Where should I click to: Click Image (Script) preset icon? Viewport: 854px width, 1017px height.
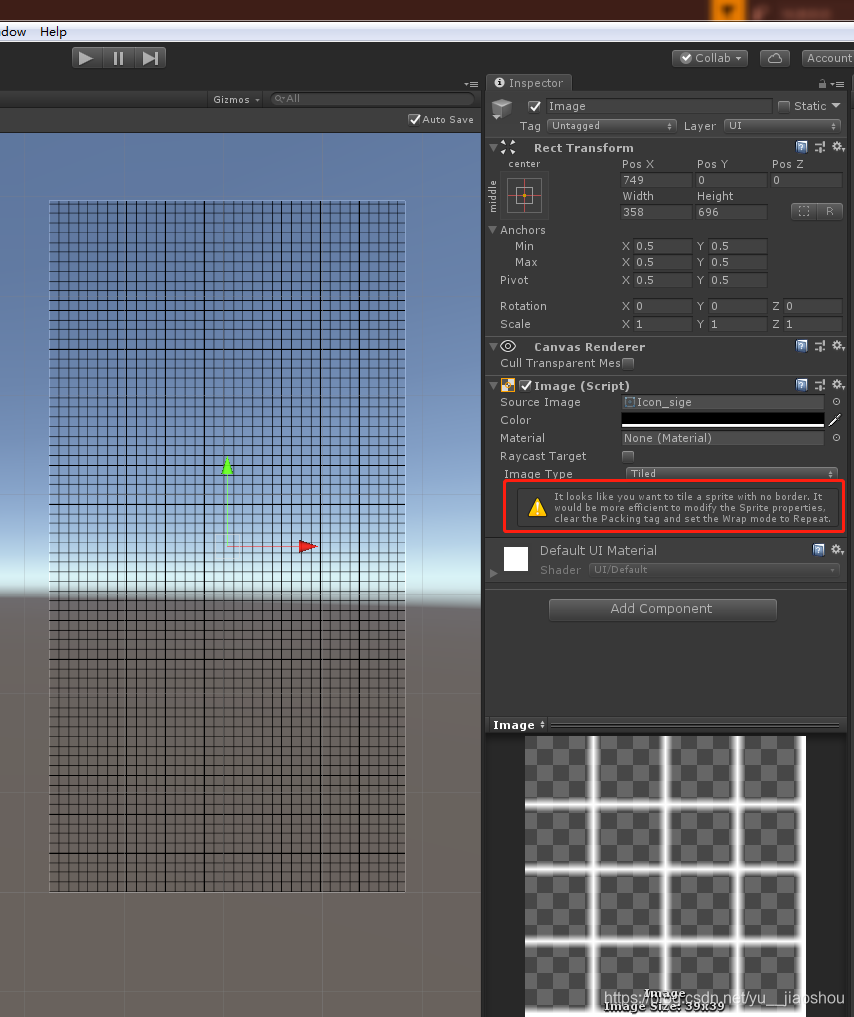(x=820, y=385)
